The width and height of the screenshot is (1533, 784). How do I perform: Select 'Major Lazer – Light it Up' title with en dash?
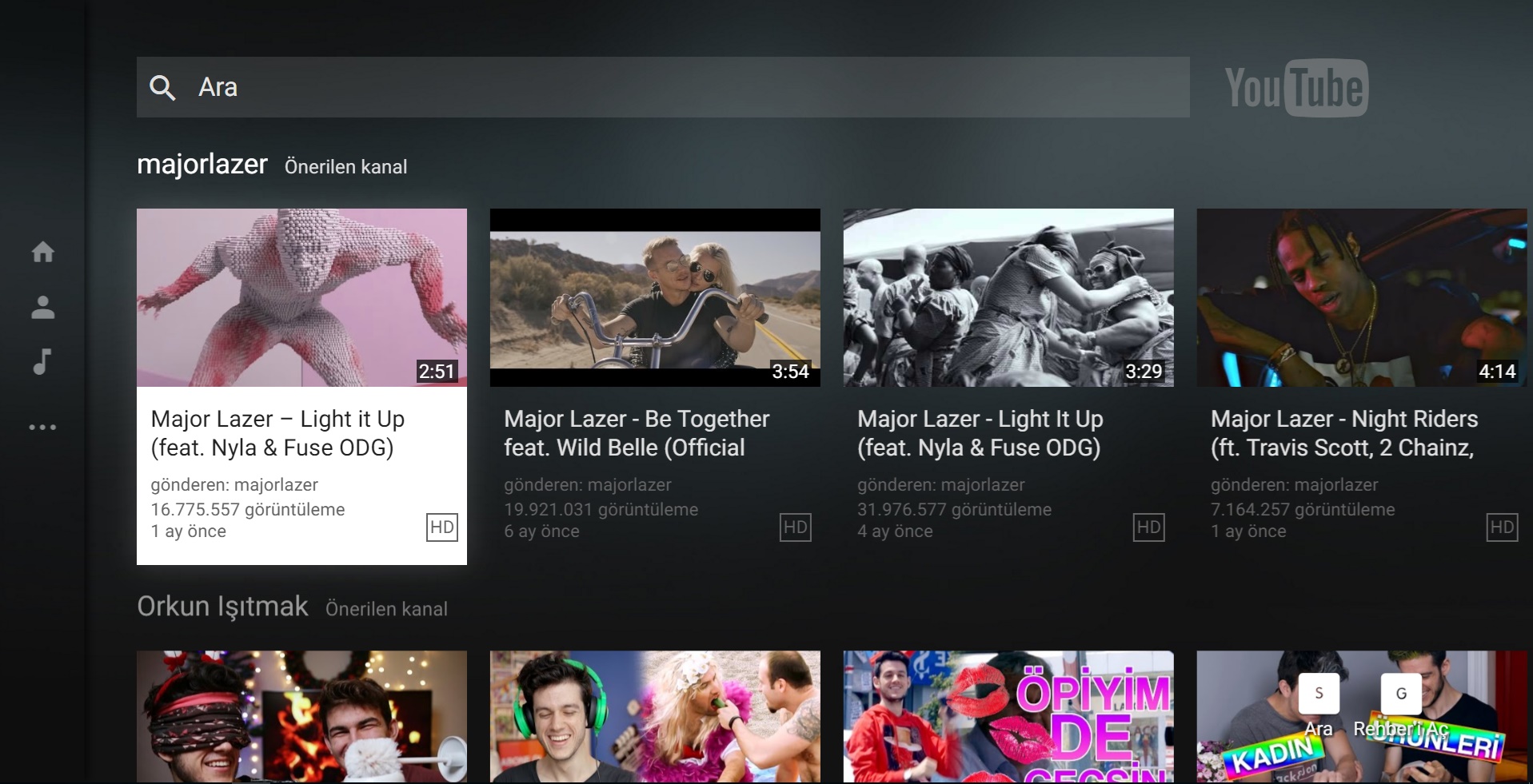pos(278,433)
